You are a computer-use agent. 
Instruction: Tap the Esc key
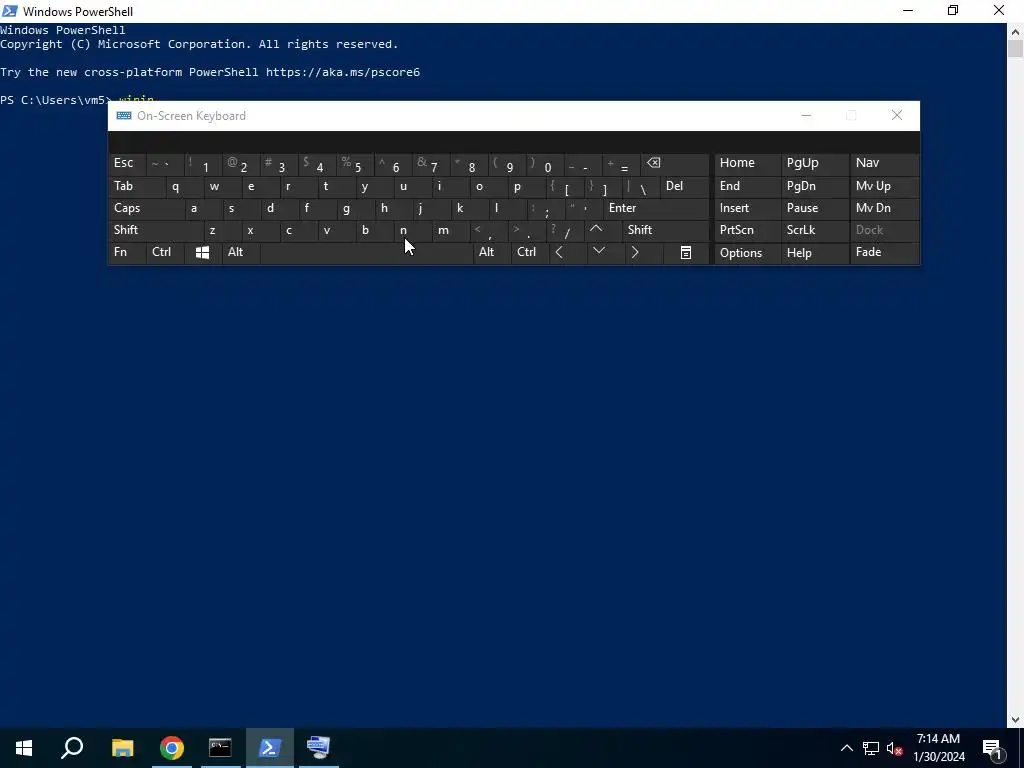pyautogui.click(x=127, y=163)
